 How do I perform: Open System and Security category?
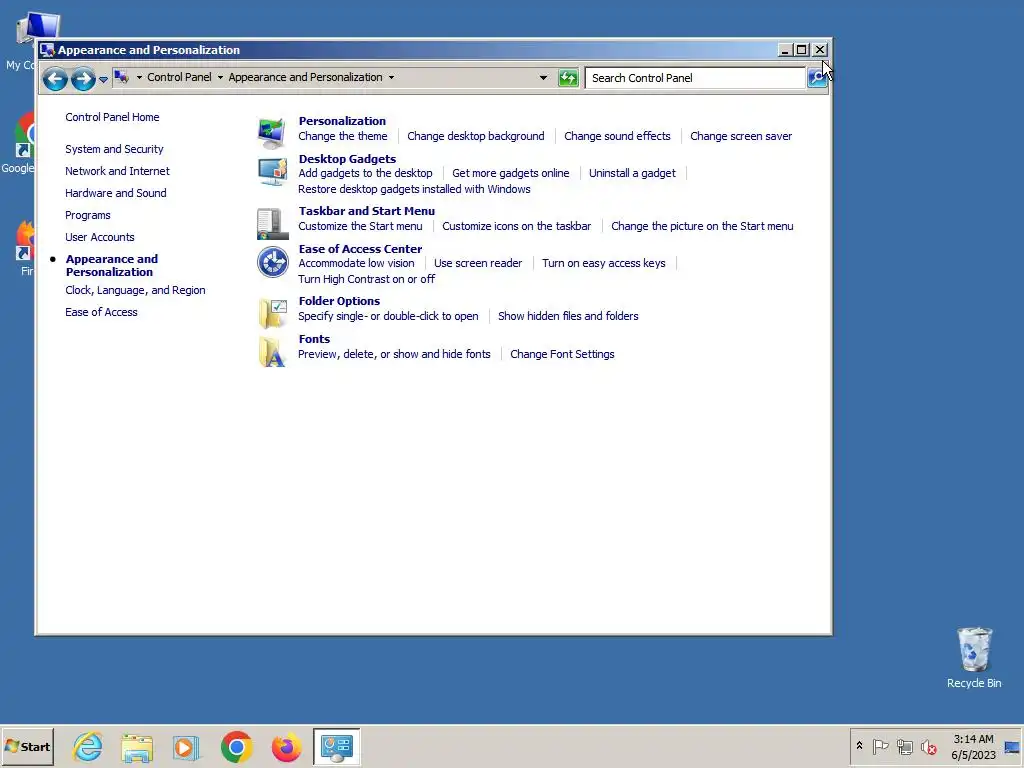(x=114, y=149)
